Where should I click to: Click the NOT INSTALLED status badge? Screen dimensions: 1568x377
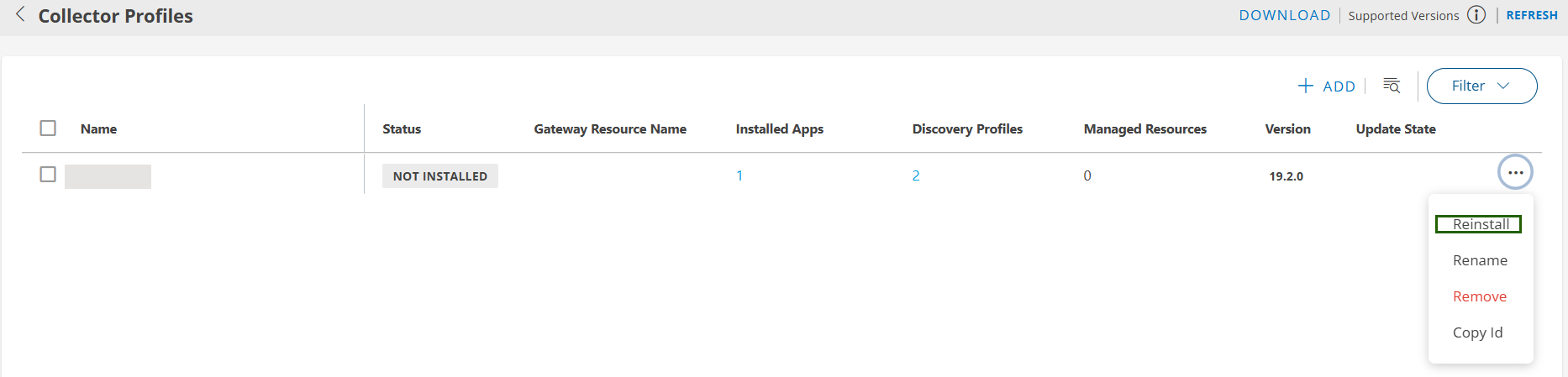[439, 176]
